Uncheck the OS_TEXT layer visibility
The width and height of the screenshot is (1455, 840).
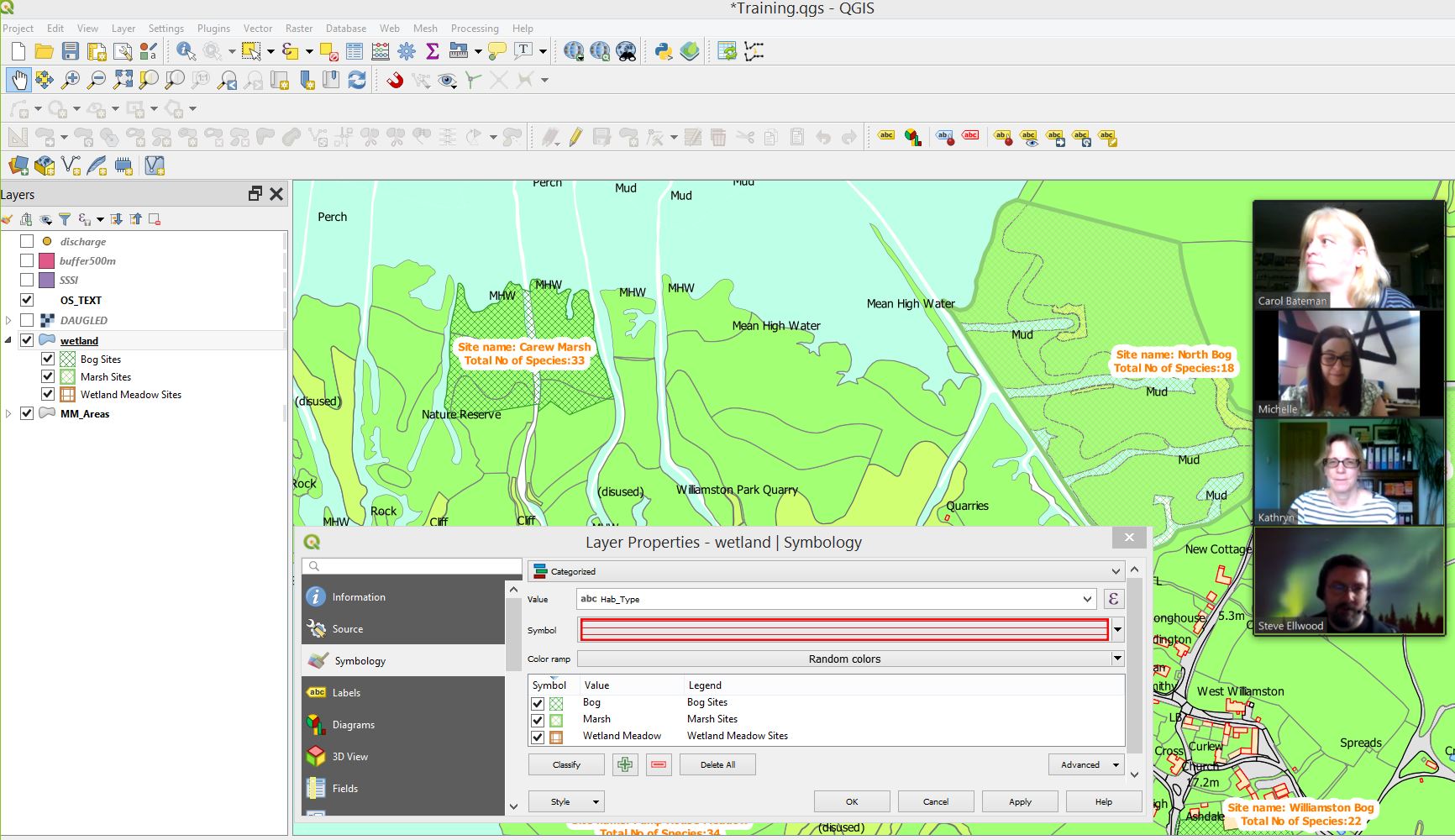pyautogui.click(x=27, y=300)
